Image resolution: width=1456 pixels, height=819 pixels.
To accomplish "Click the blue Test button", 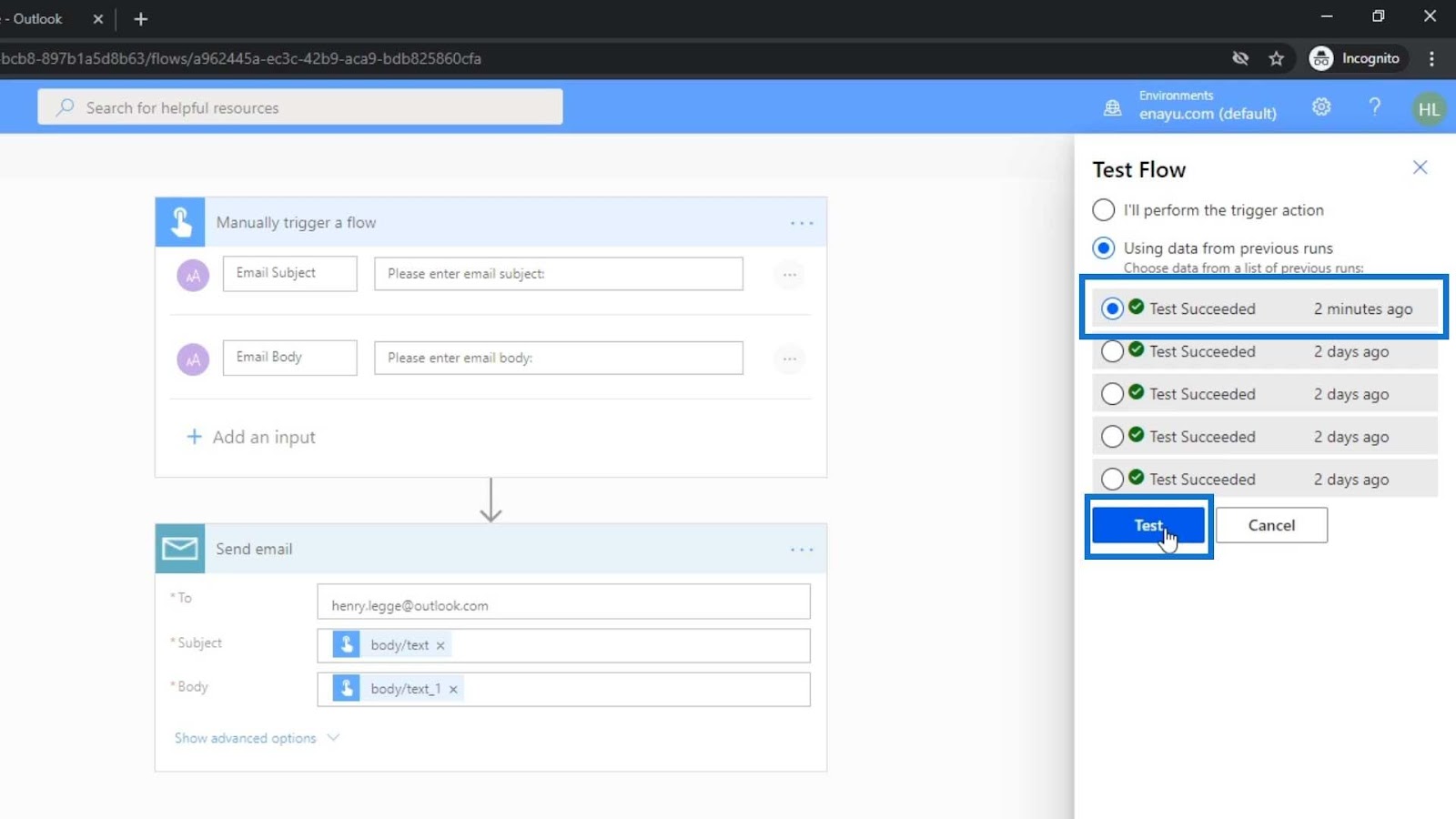I will point(1148,525).
